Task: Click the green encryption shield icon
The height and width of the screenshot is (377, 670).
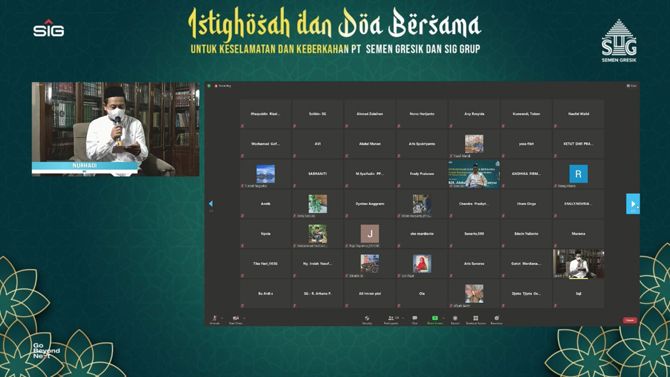Action: click(x=209, y=86)
